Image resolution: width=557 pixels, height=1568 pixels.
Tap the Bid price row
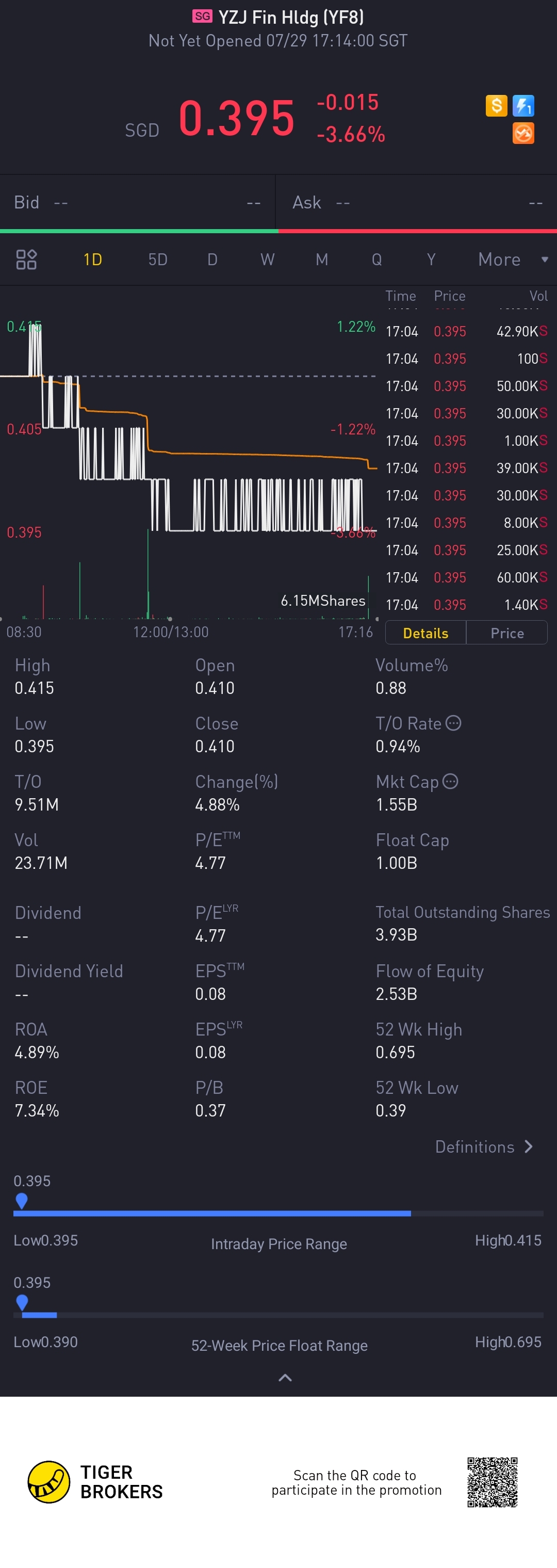(x=138, y=202)
